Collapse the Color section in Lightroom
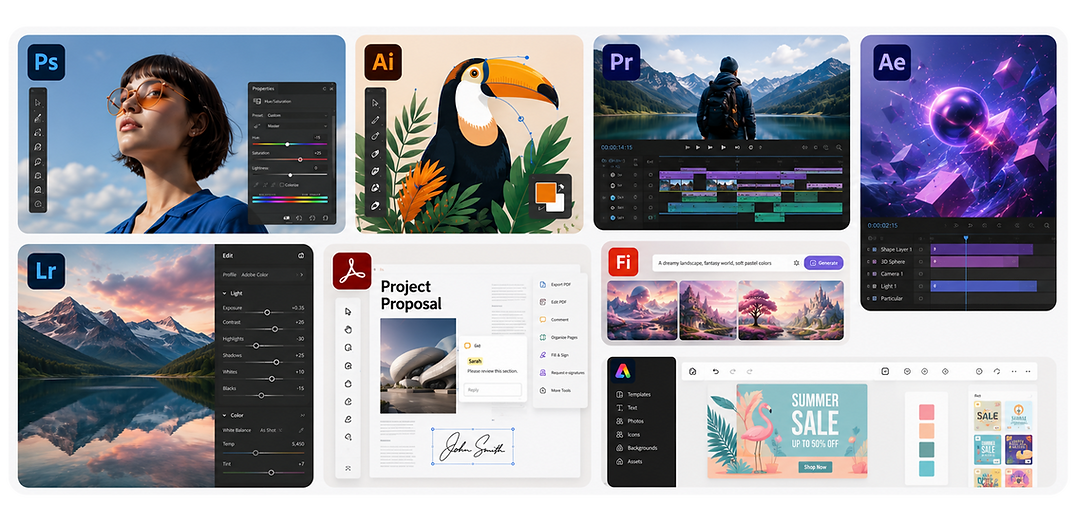This screenshot has height=508, width=1076. click(224, 415)
